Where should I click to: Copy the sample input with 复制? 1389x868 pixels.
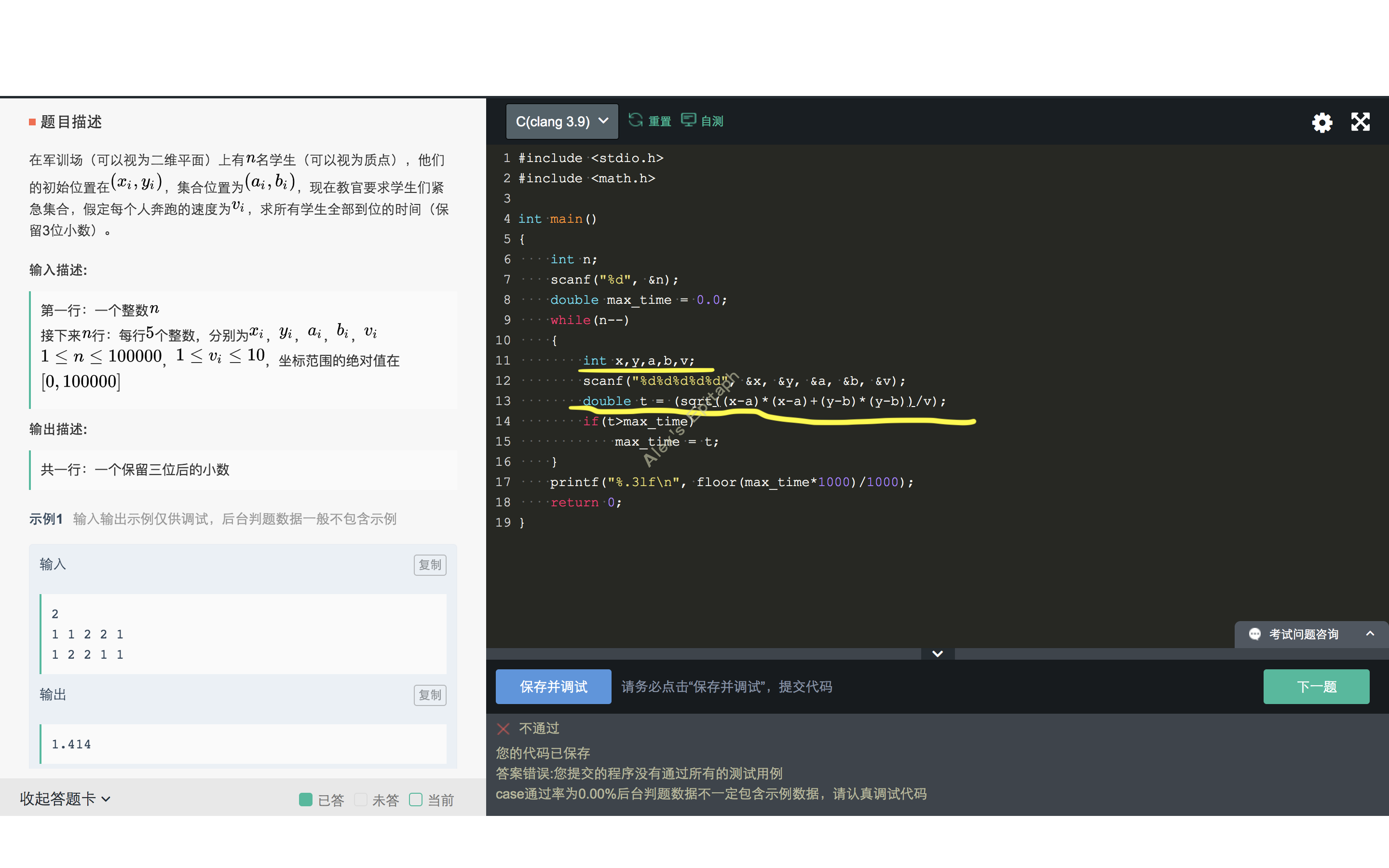430,565
